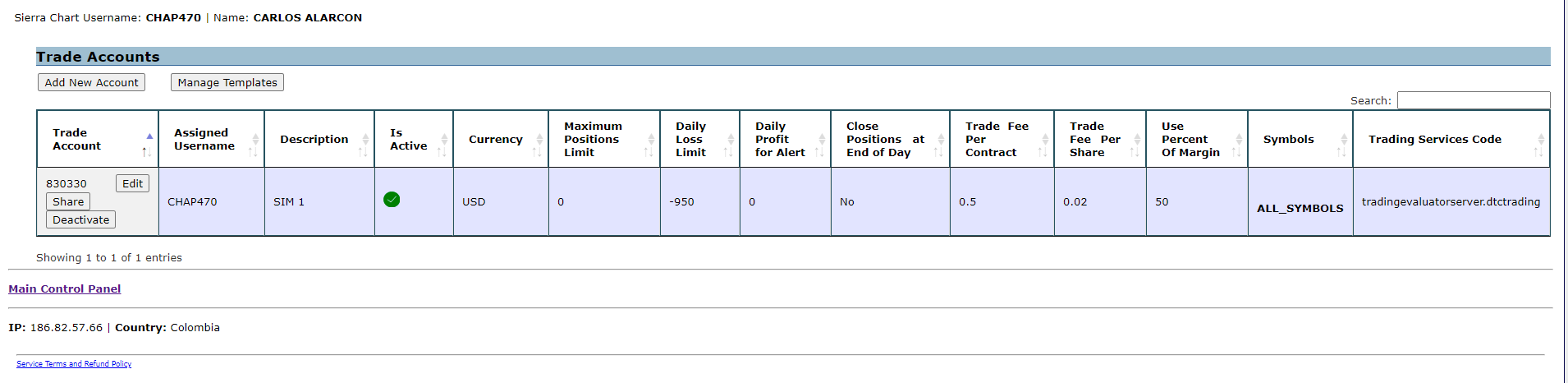The height and width of the screenshot is (383, 1568).
Task: Edit trade account 830330
Action: pyautogui.click(x=132, y=183)
